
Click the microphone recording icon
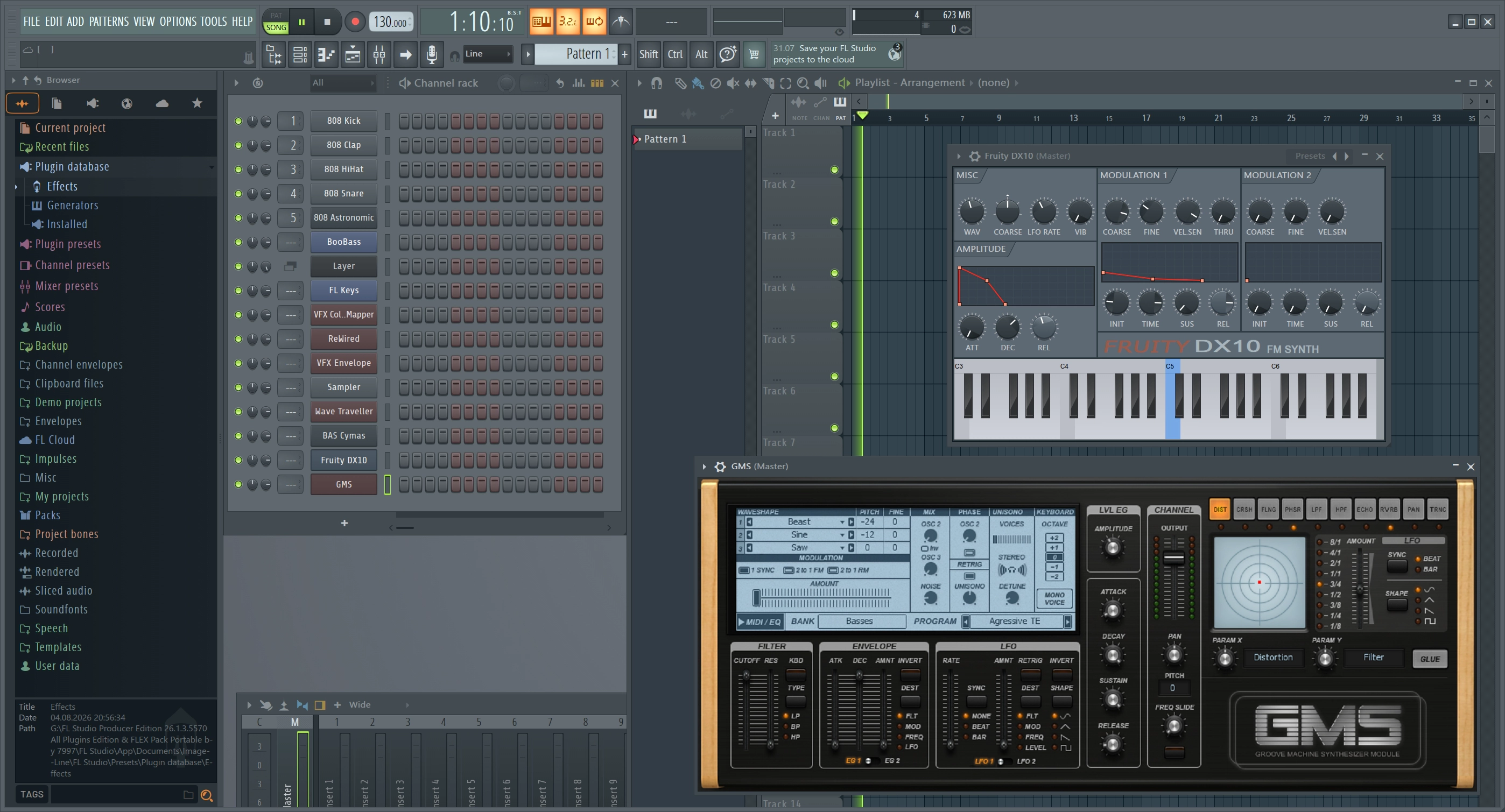point(431,54)
